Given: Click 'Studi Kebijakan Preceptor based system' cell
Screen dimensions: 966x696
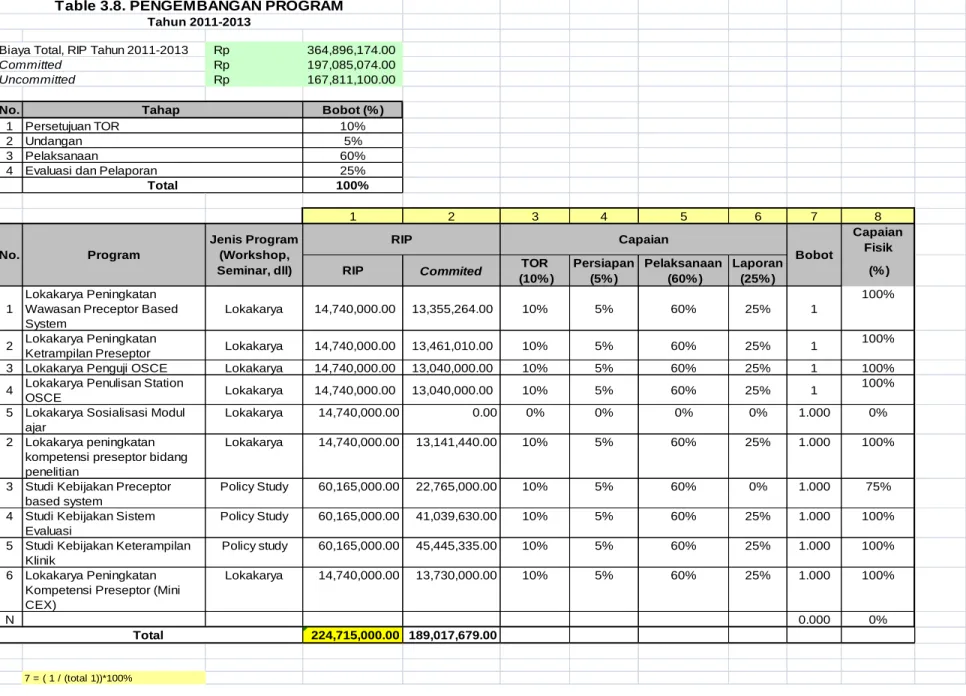Looking at the screenshot, I should [x=114, y=493].
